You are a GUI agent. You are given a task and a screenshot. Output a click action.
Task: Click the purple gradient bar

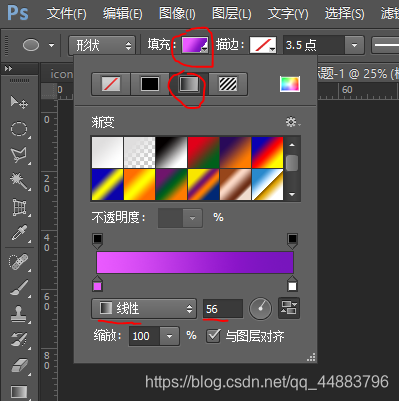click(195, 263)
